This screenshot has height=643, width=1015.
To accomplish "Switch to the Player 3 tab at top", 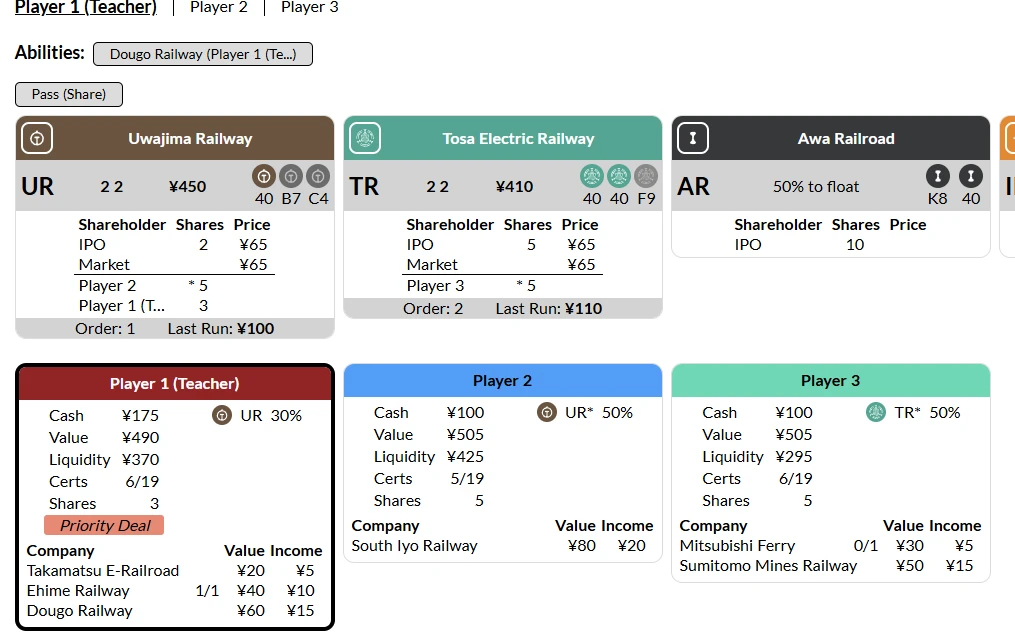I will point(309,8).
